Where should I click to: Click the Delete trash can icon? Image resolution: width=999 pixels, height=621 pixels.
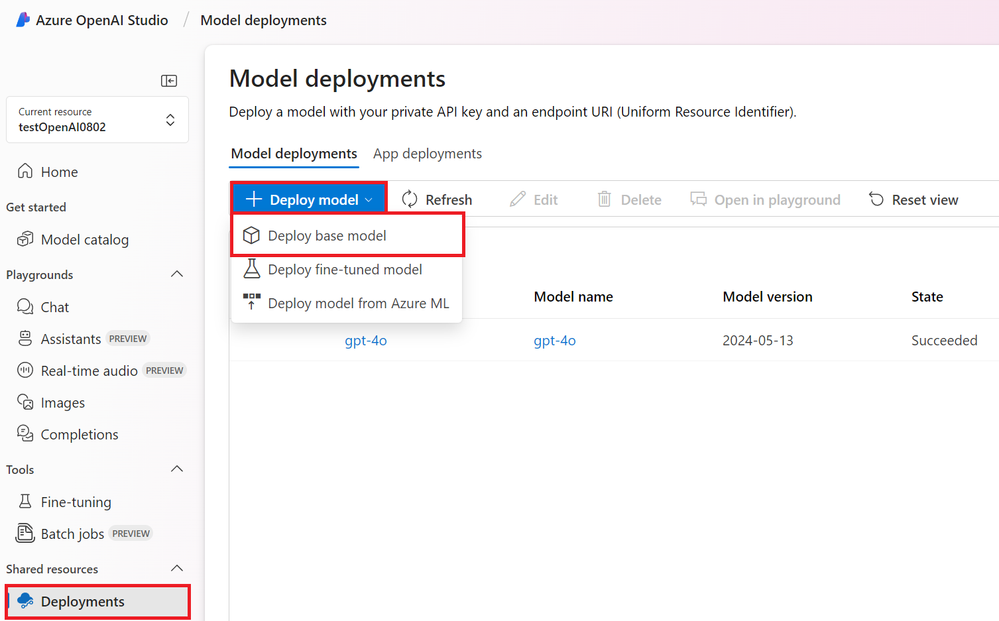point(604,199)
